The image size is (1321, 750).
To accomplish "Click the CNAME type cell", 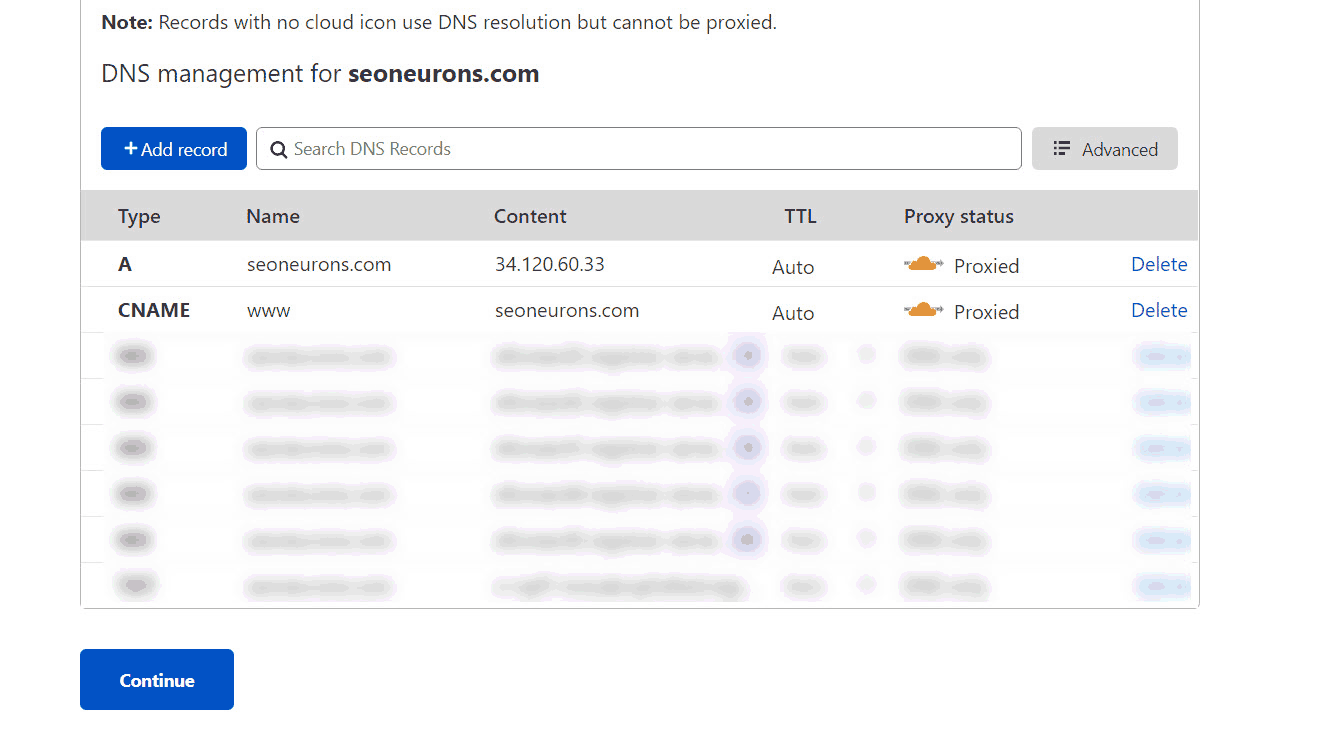I will [154, 310].
